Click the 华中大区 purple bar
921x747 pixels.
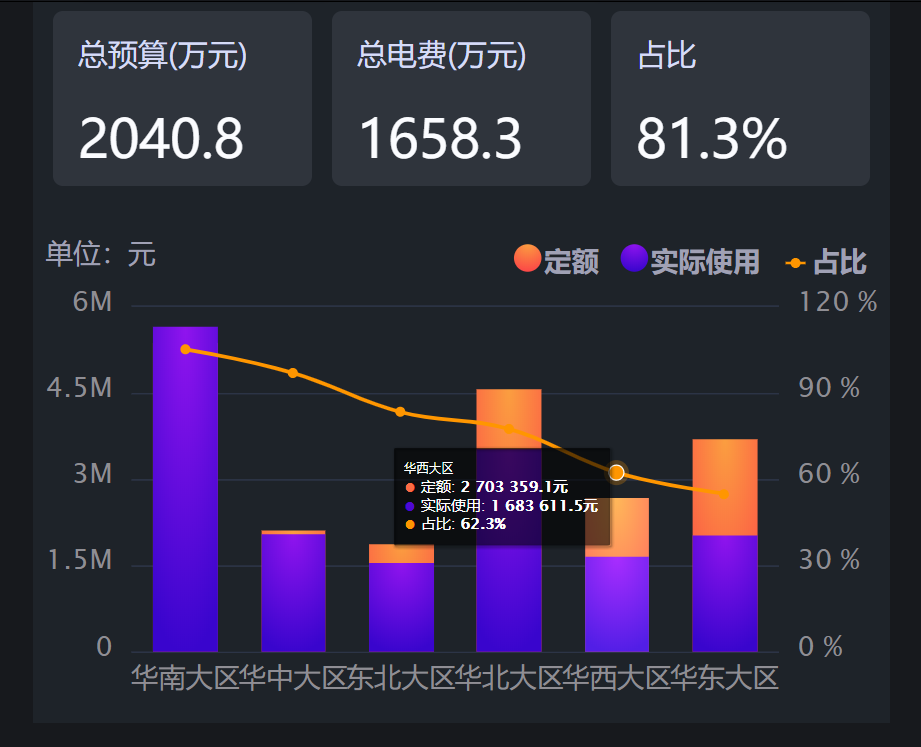(x=293, y=593)
